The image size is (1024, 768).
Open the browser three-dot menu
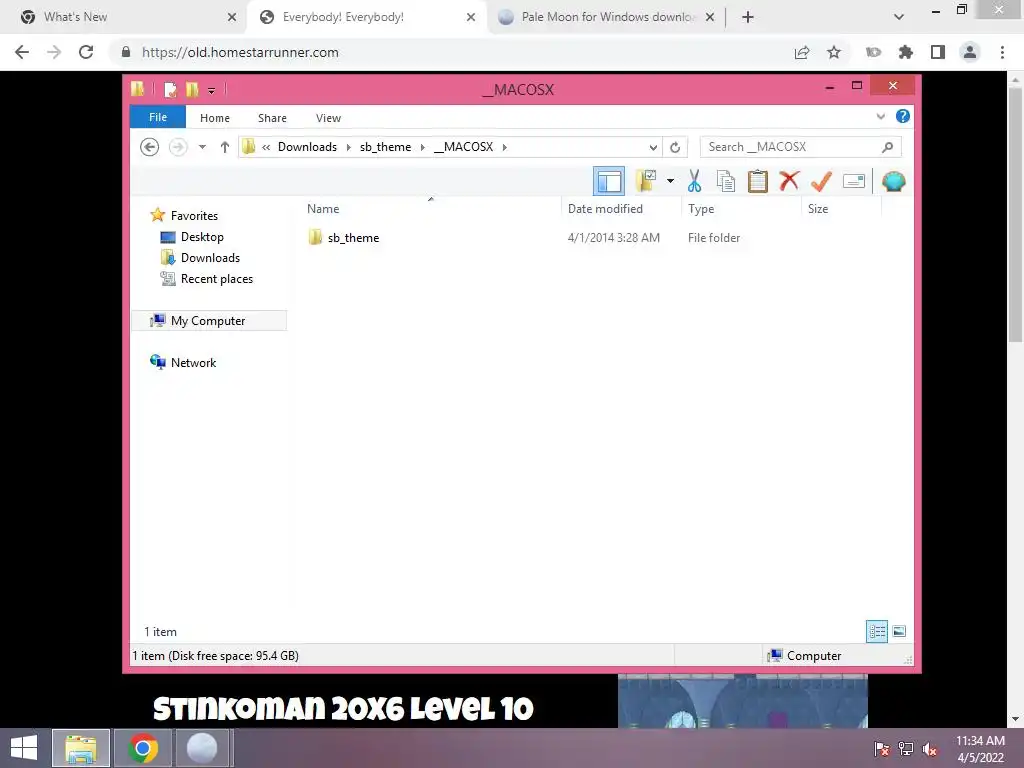(x=1002, y=52)
